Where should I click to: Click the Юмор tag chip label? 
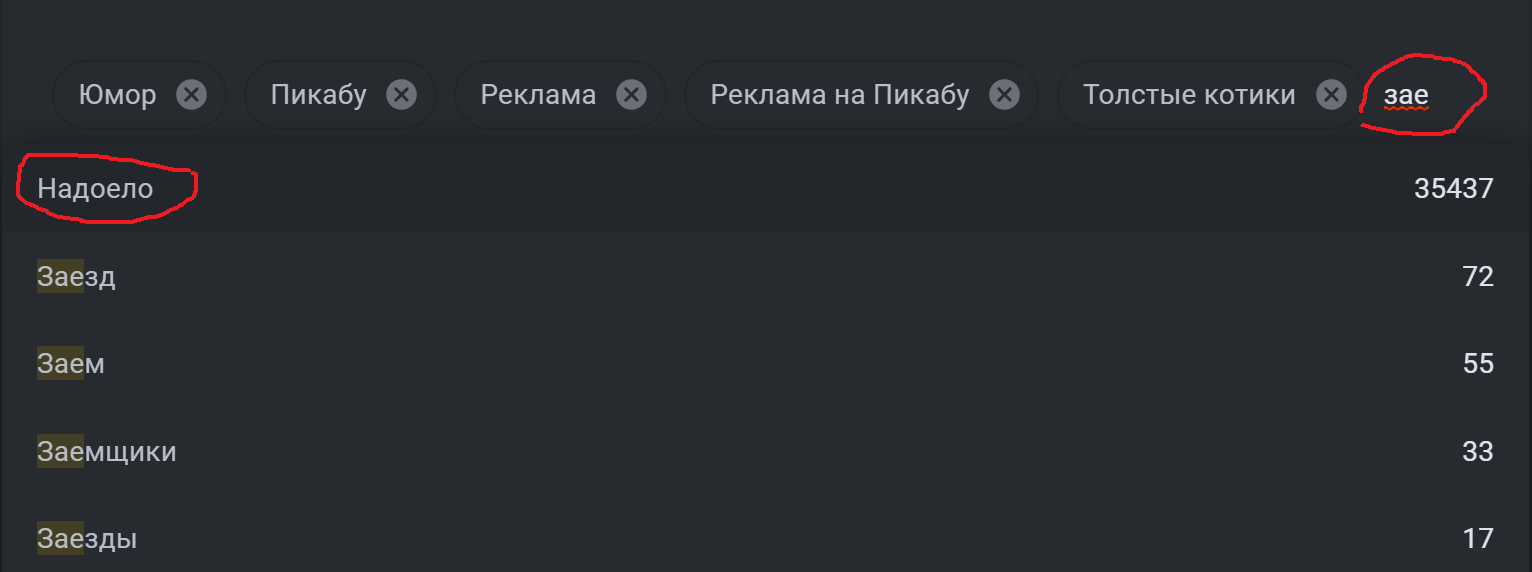pyautogui.click(x=118, y=95)
